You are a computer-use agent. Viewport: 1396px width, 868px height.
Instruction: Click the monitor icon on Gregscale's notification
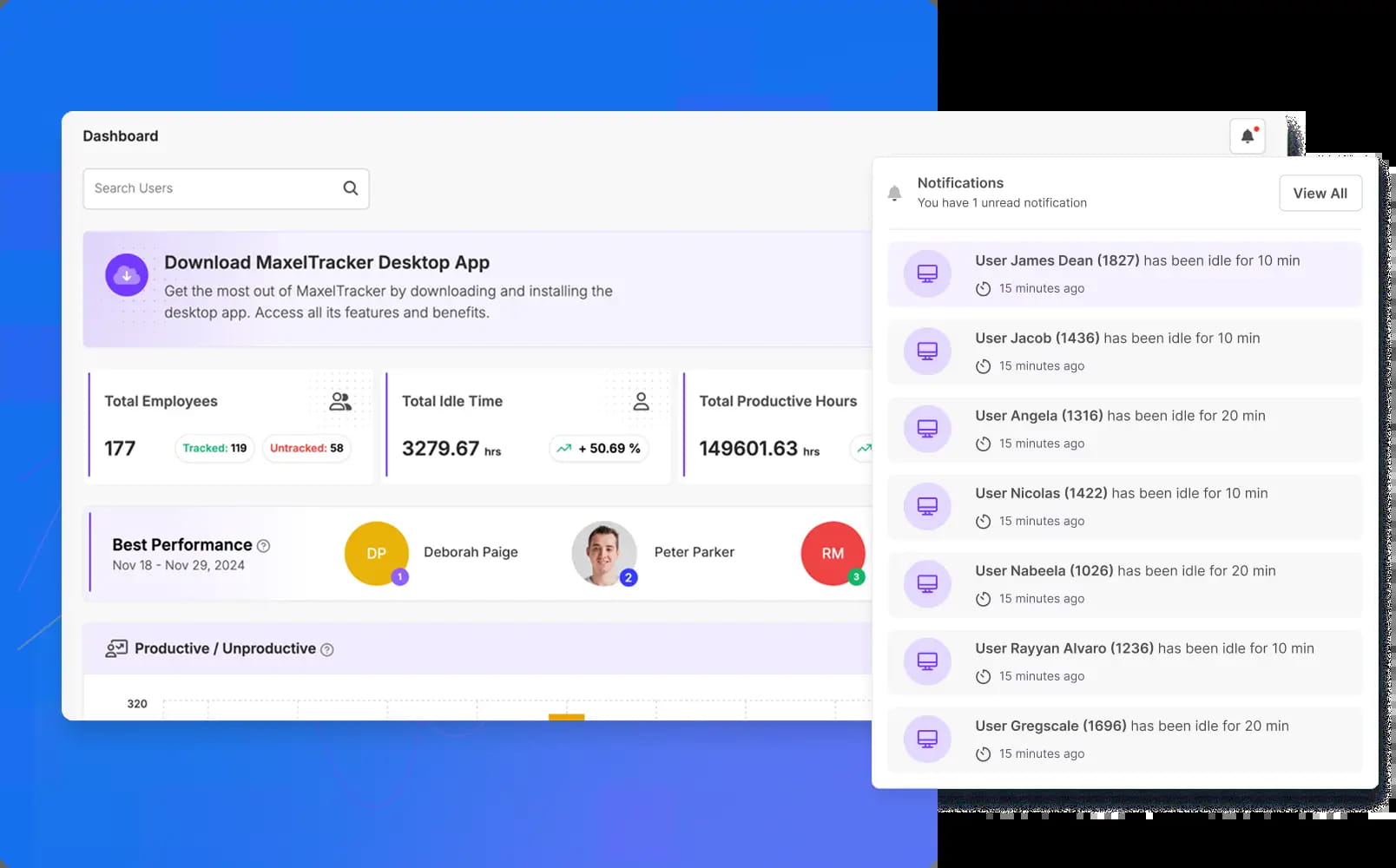tap(925, 739)
